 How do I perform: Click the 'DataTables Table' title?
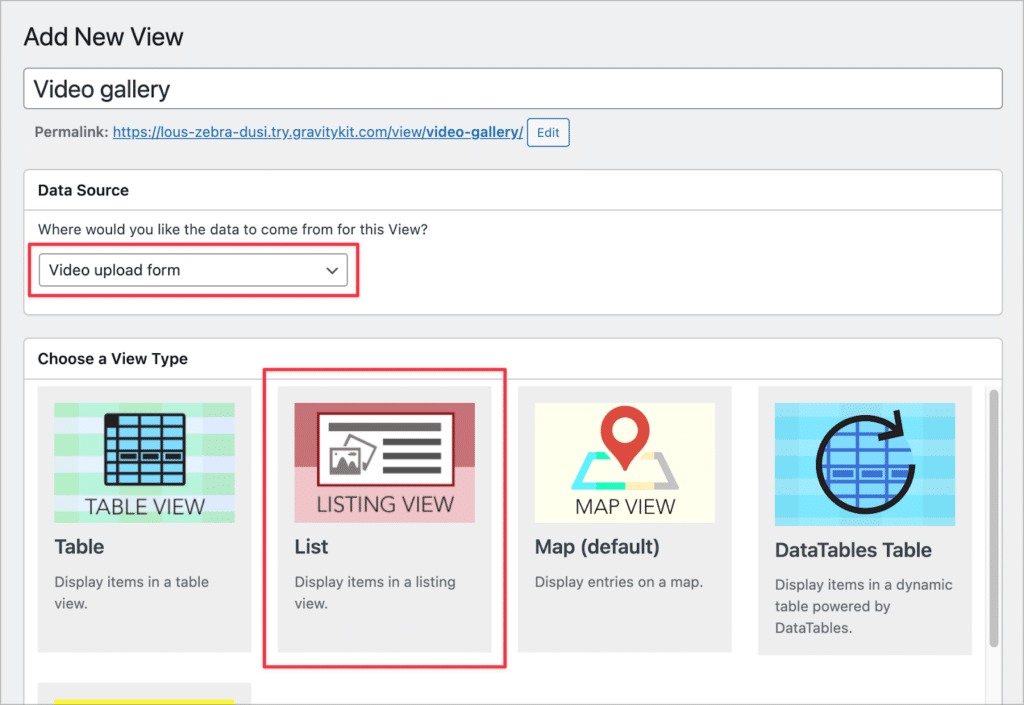tap(853, 550)
